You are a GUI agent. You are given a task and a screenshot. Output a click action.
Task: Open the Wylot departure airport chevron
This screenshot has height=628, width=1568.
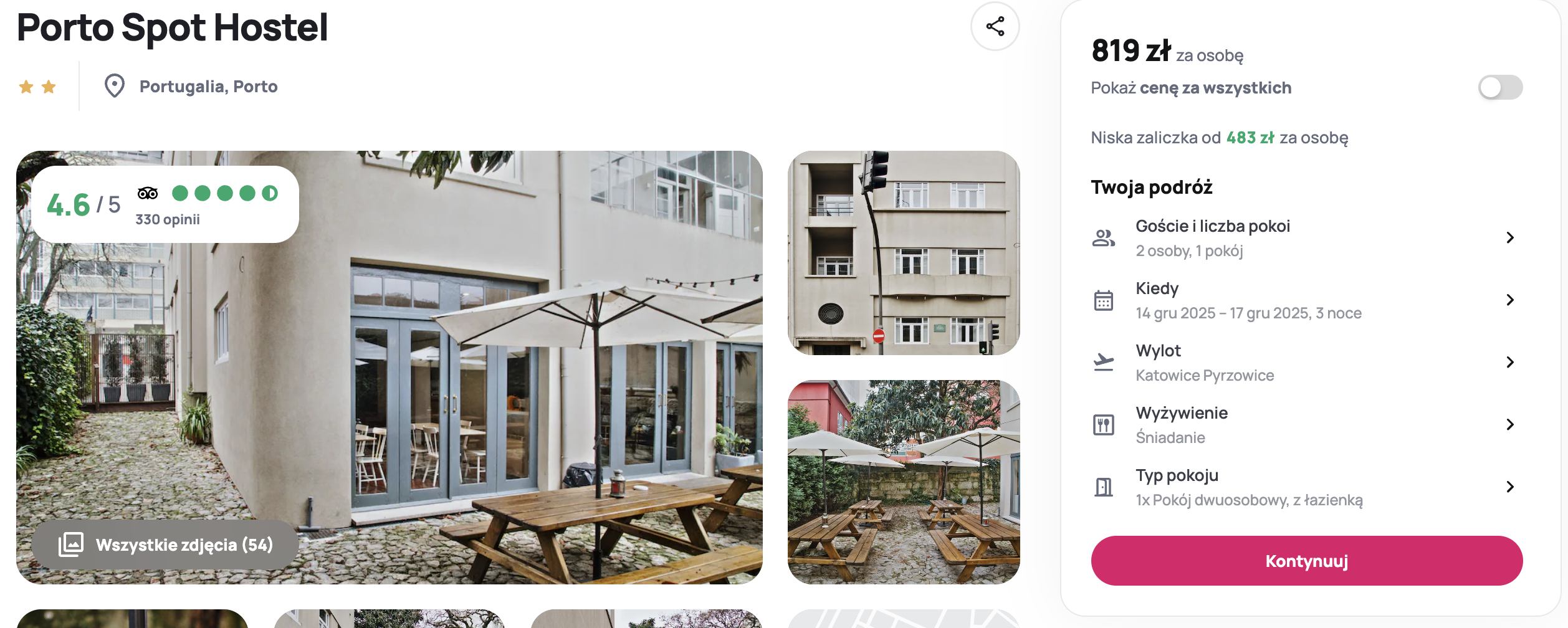click(x=1510, y=363)
